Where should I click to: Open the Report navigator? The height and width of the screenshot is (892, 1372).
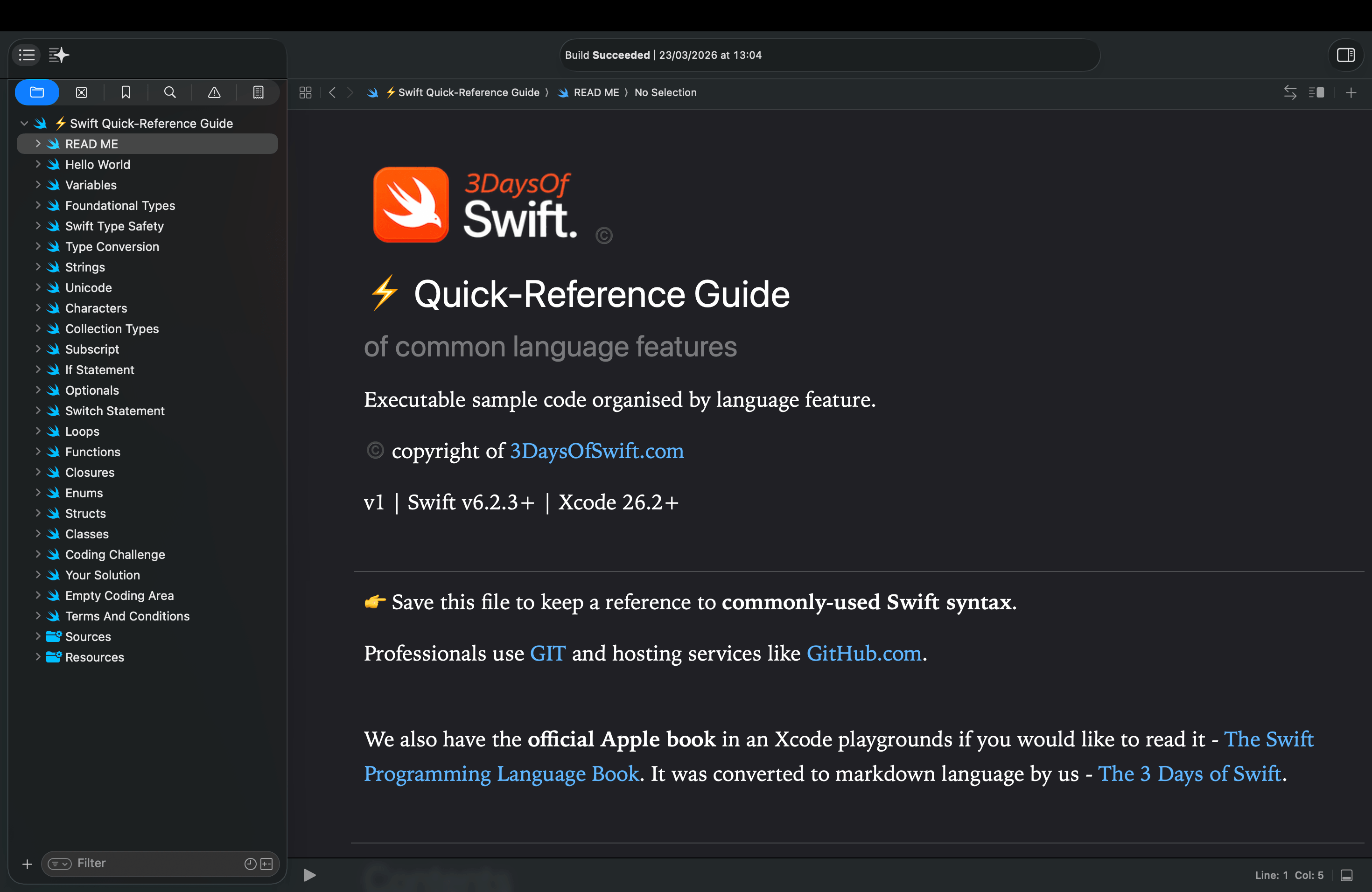pos(258,92)
